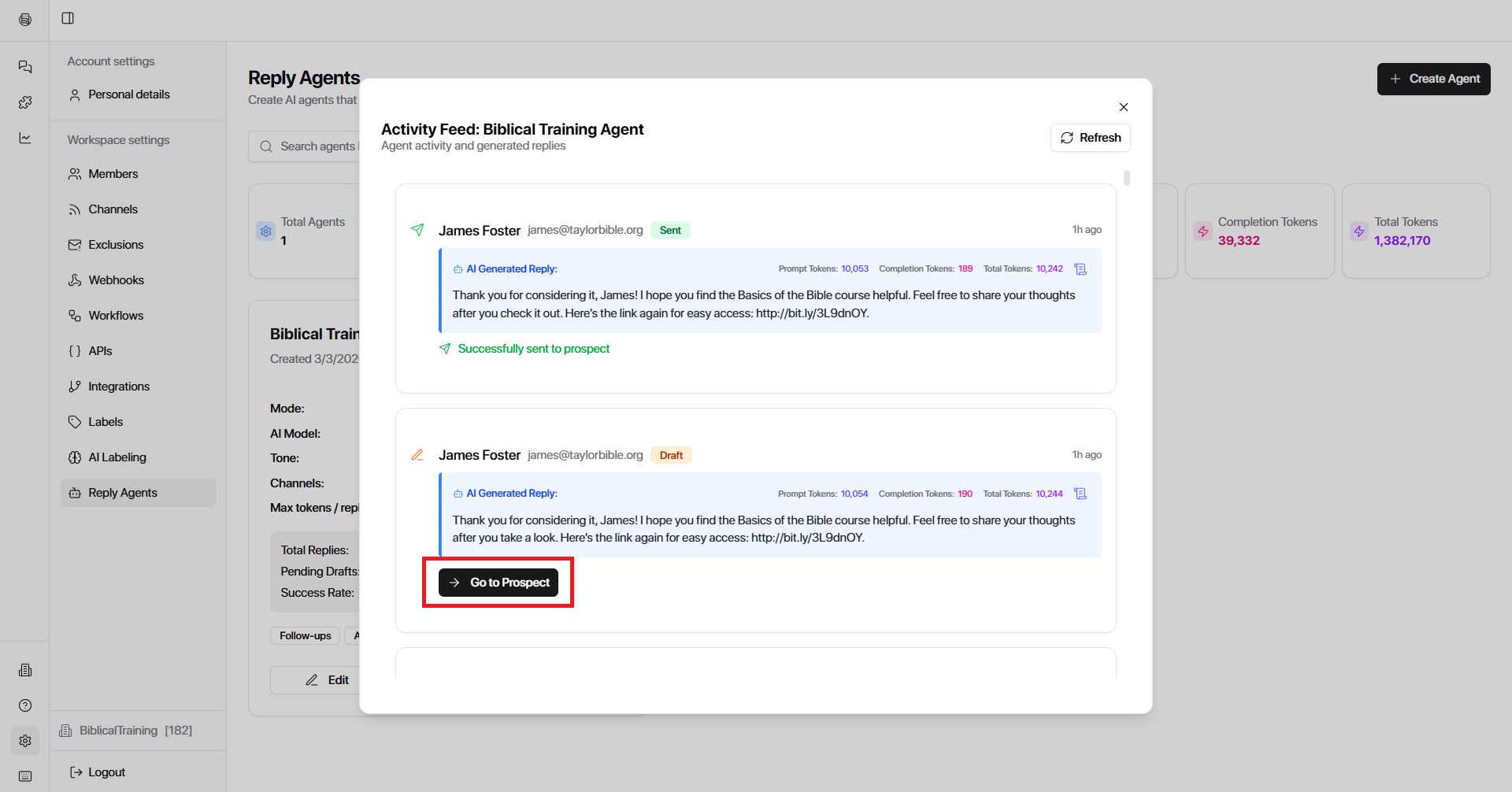Click the puzzle piece integrations icon in rail

[25, 102]
